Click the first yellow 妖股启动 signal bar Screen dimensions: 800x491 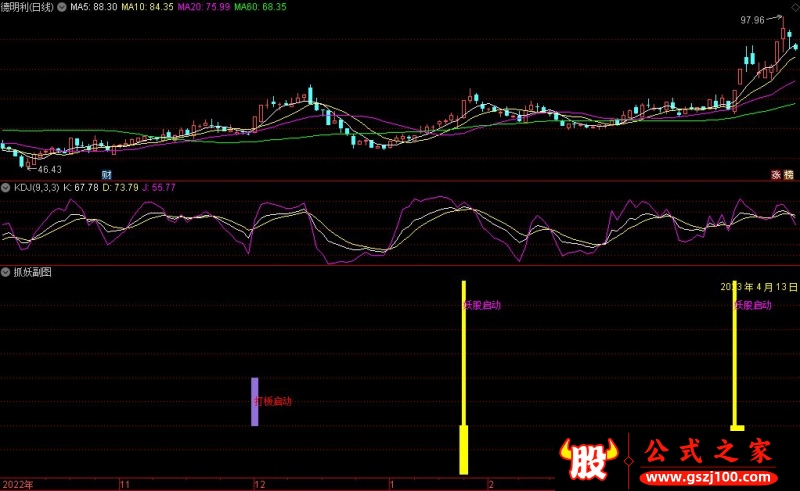pos(463,380)
